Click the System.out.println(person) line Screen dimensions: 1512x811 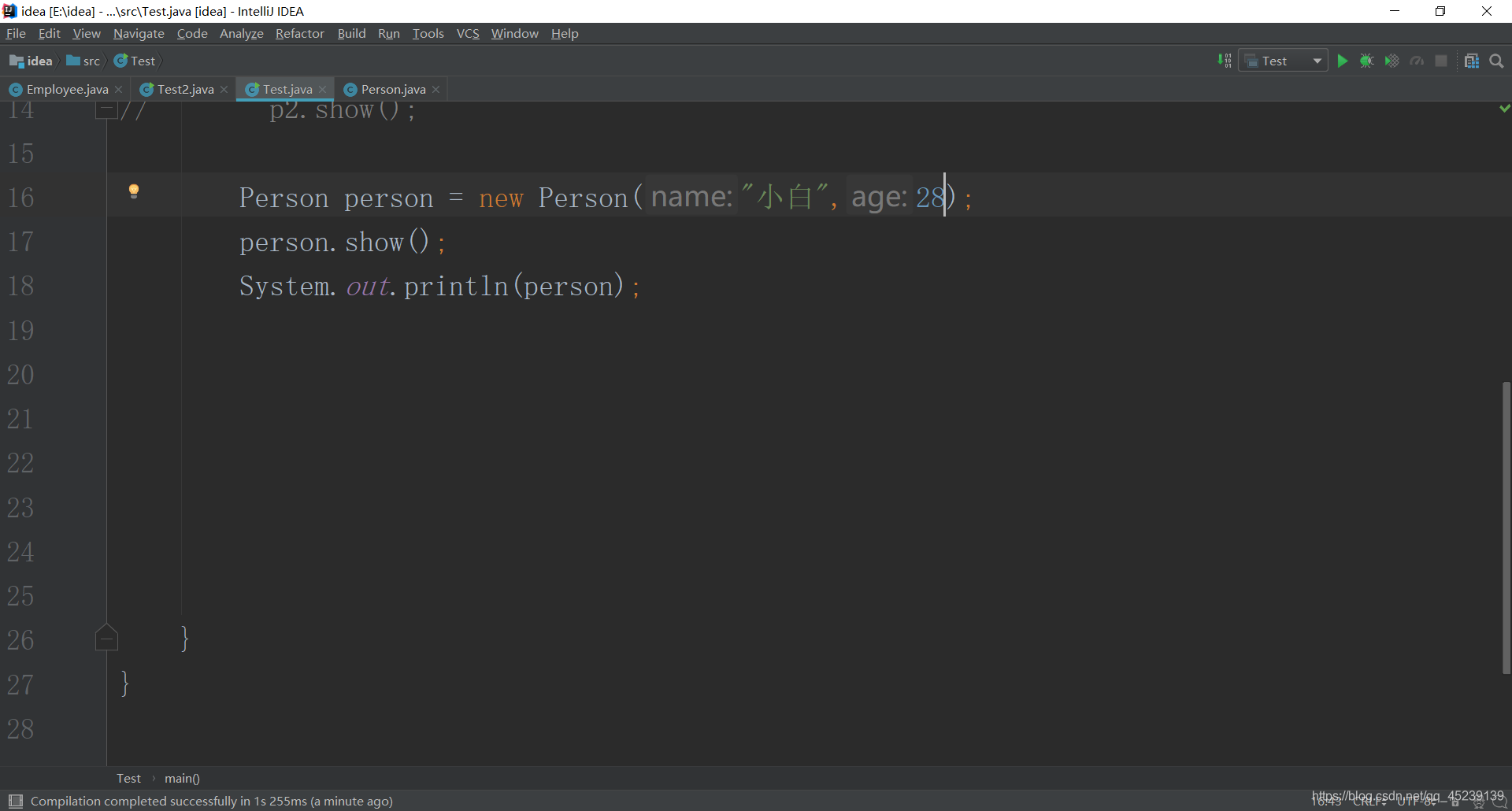pos(439,286)
